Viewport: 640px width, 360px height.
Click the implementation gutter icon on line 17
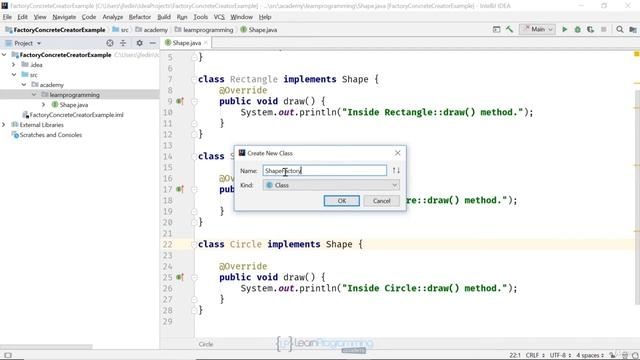pos(180,189)
